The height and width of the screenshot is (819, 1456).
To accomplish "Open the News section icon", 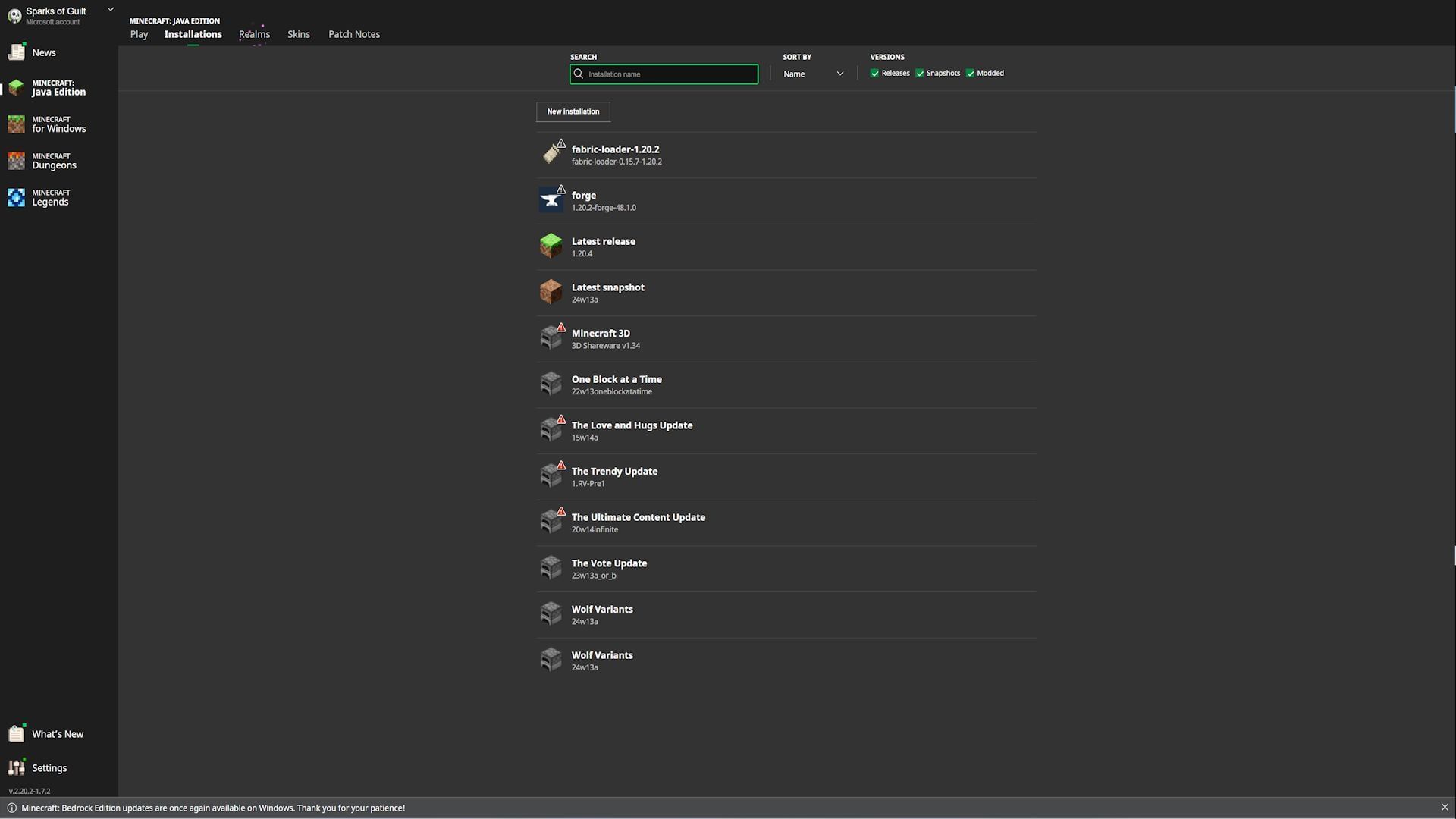I will pos(17,52).
